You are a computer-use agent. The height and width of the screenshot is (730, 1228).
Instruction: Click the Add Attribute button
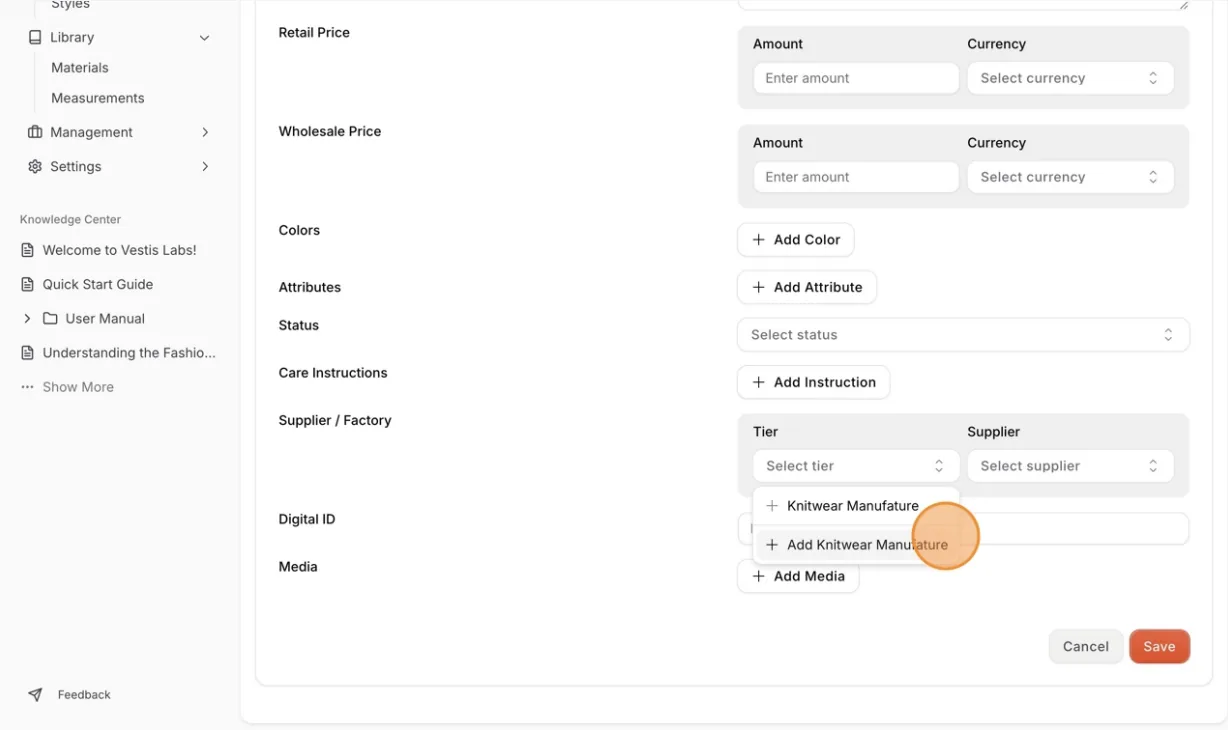click(x=807, y=287)
